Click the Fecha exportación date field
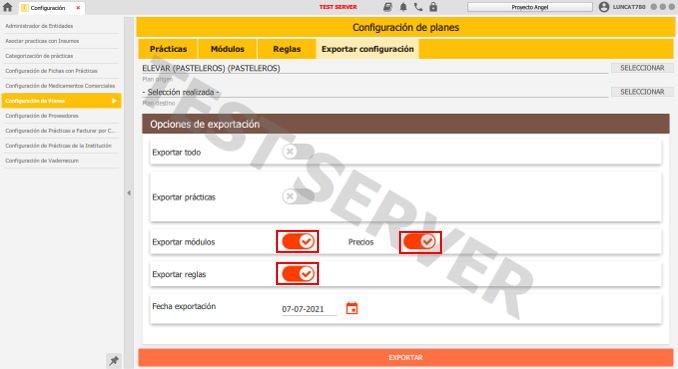This screenshot has width=678, height=369. [309, 309]
